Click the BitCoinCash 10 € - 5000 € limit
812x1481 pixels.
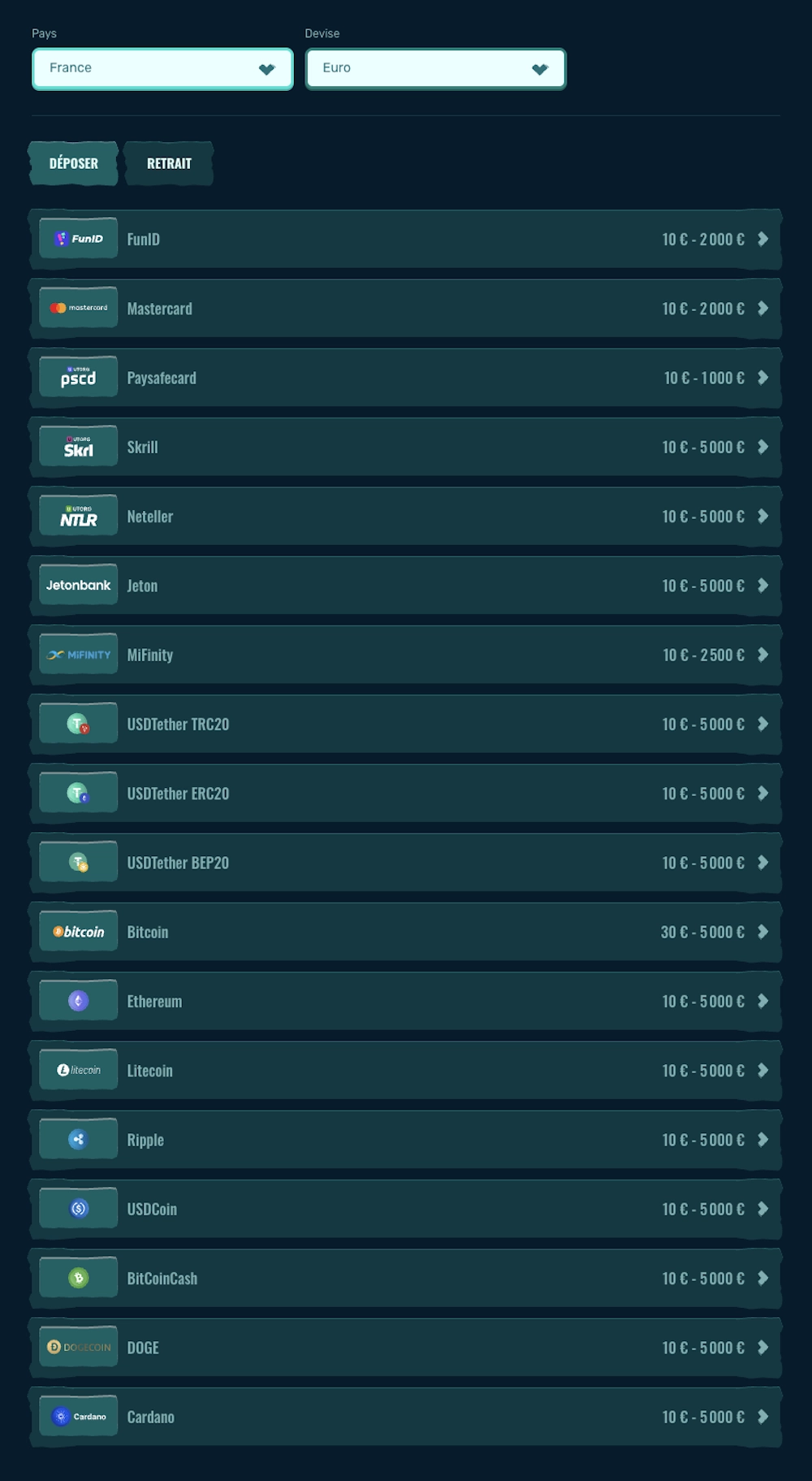tap(703, 1279)
